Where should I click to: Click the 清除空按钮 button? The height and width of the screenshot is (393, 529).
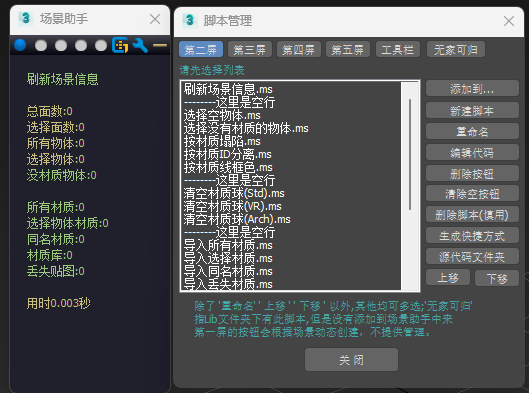coord(472,193)
